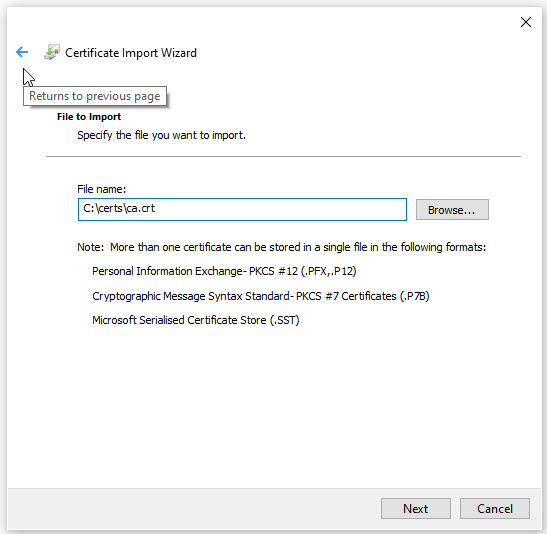The image size is (547, 534).
Task: Click the 'Certificate Import Wizard' title text
Action: tap(131, 53)
